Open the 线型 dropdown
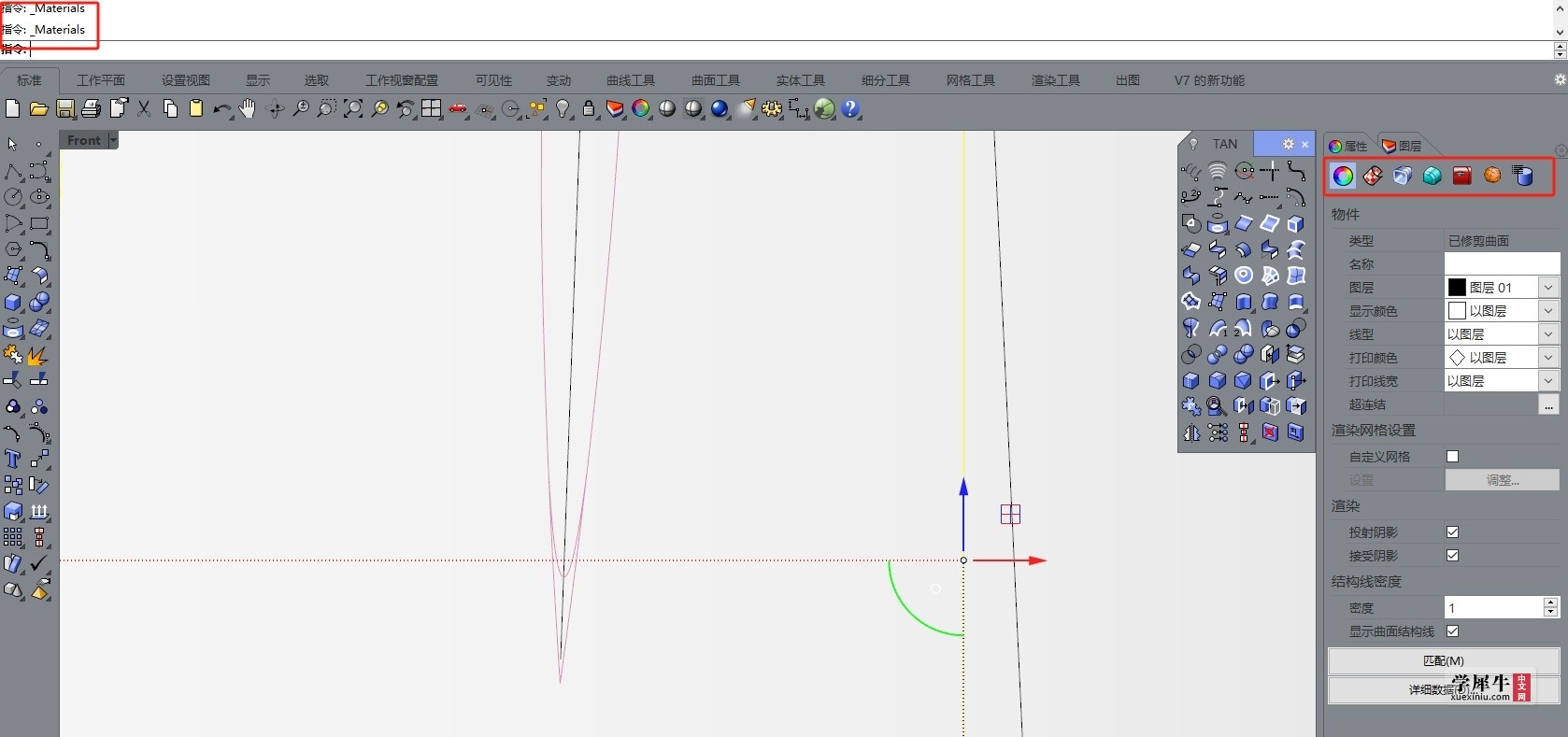This screenshot has width=1568, height=737. [1548, 334]
